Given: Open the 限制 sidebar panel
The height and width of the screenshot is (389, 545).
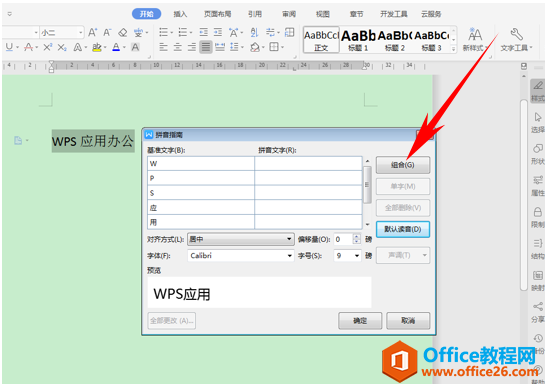Looking at the screenshot, I should (537, 218).
